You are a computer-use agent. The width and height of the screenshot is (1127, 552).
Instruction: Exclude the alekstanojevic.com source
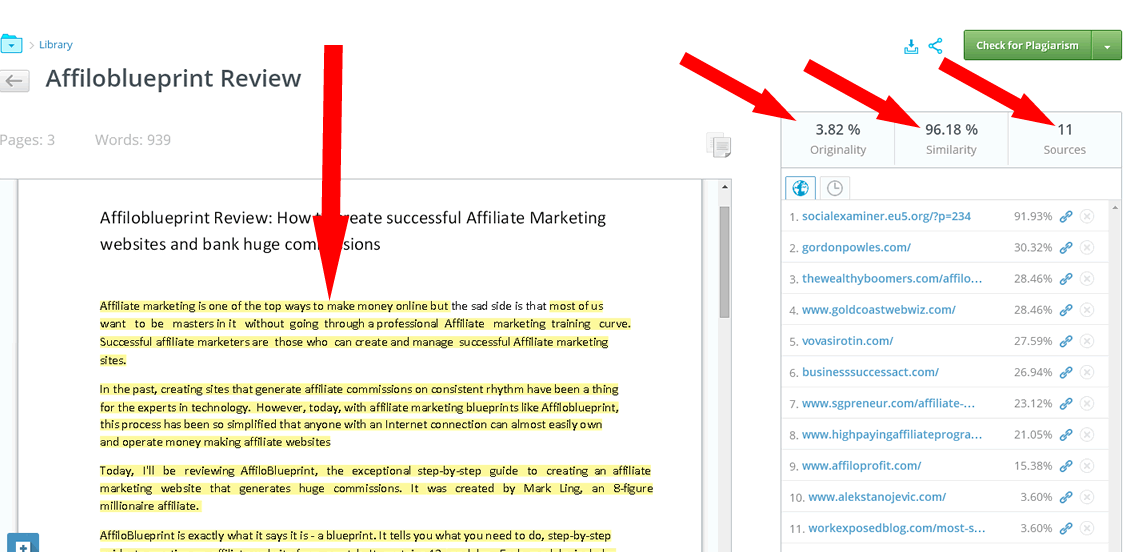pyautogui.click(x=1087, y=497)
